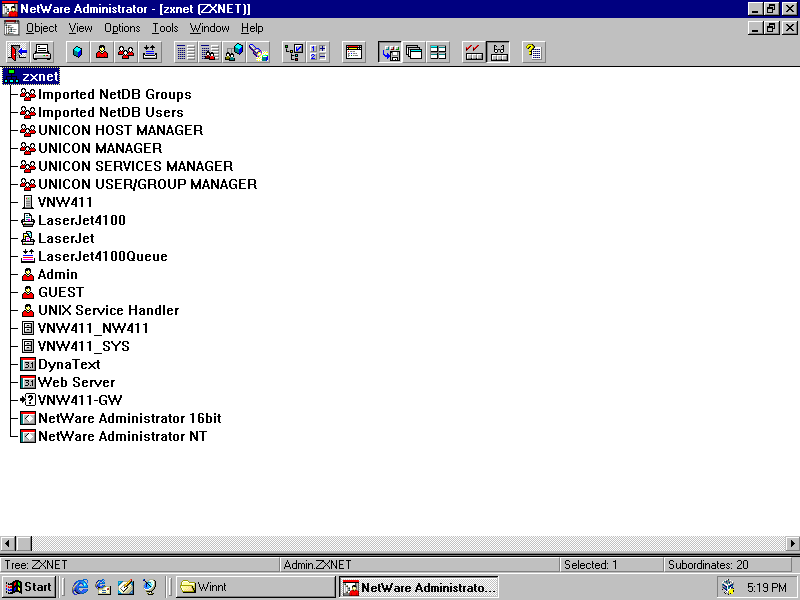Click the object Details list icon
The height and width of the screenshot is (600, 800).
point(185,52)
